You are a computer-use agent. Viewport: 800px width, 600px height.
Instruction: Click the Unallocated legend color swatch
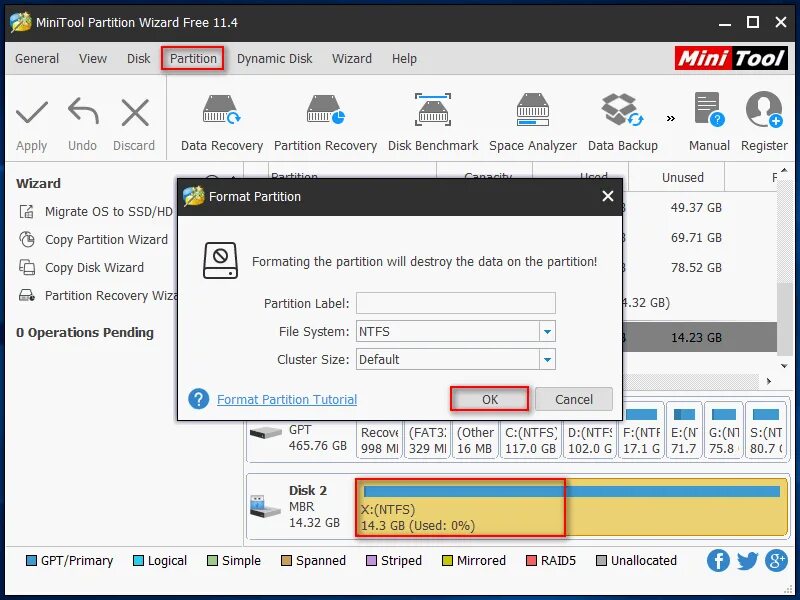point(602,561)
